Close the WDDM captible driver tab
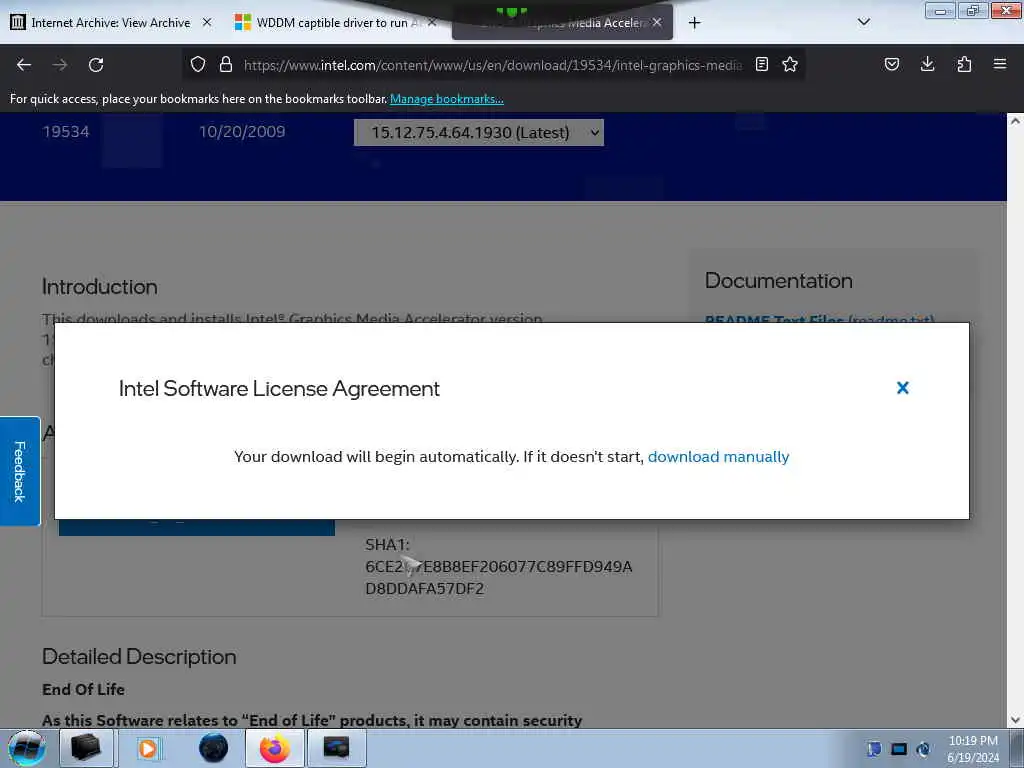The height and width of the screenshot is (768, 1024). click(432, 22)
